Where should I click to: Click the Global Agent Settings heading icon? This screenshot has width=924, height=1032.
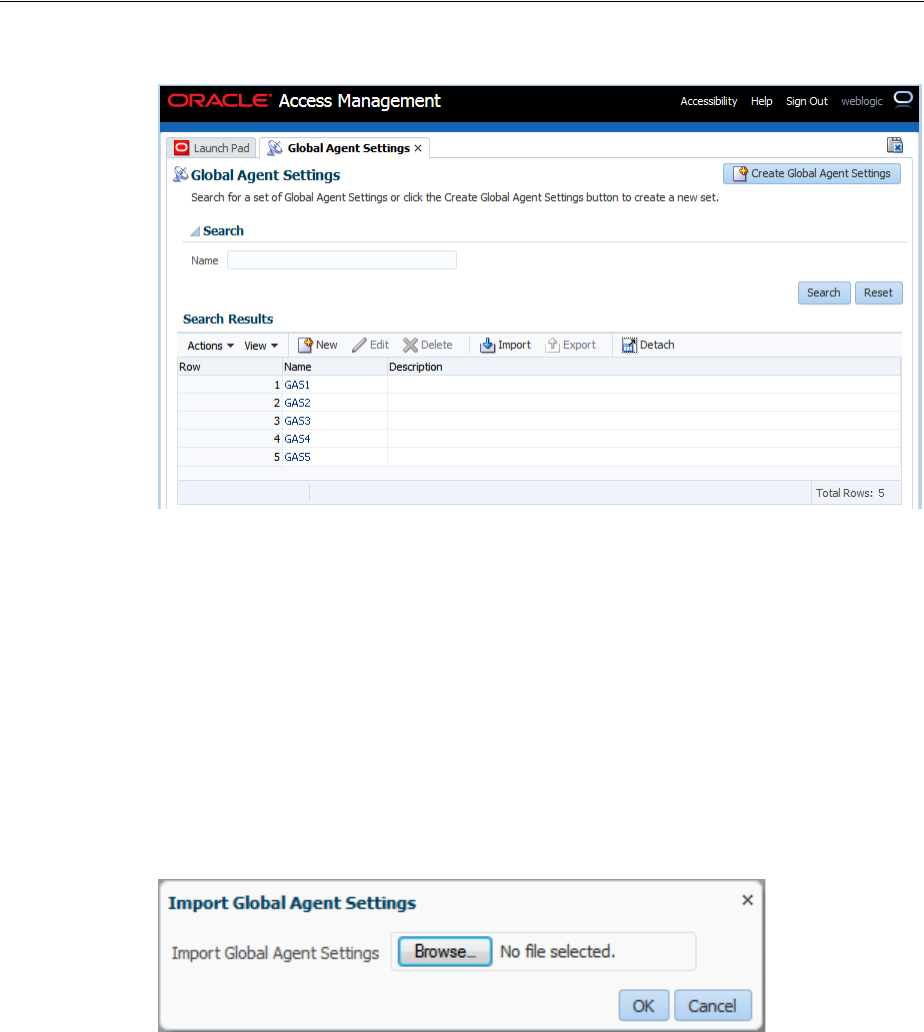pyautogui.click(x=180, y=174)
